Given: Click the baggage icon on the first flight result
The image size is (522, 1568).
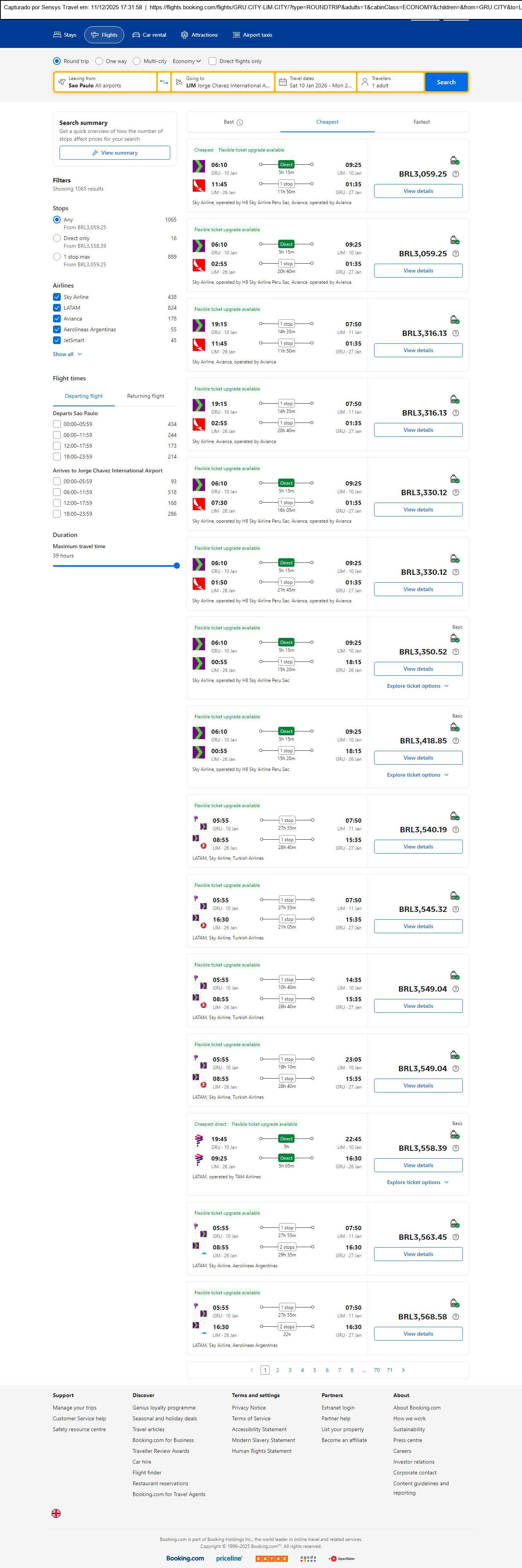Looking at the screenshot, I should point(454,160).
